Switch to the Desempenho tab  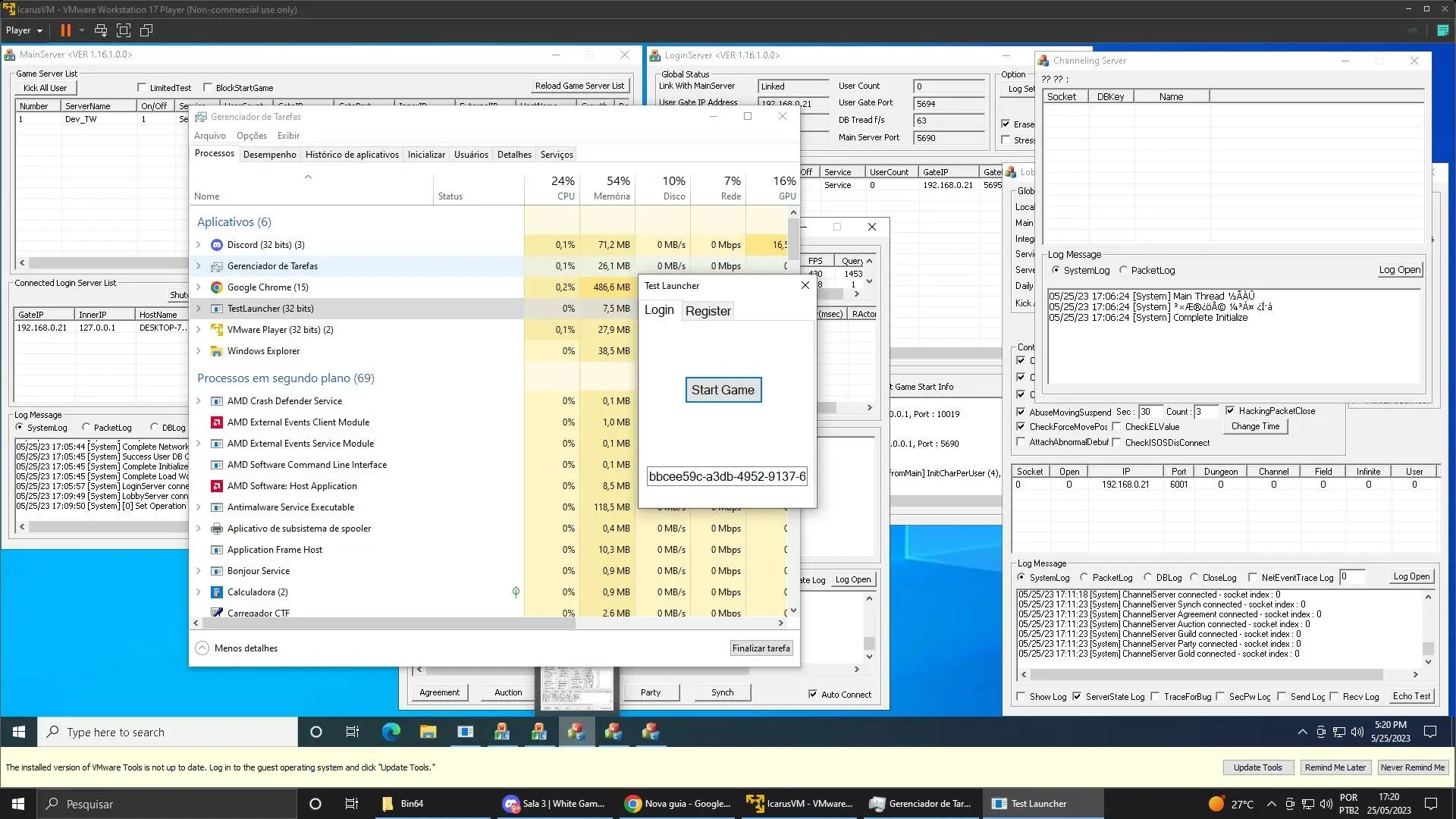(270, 155)
